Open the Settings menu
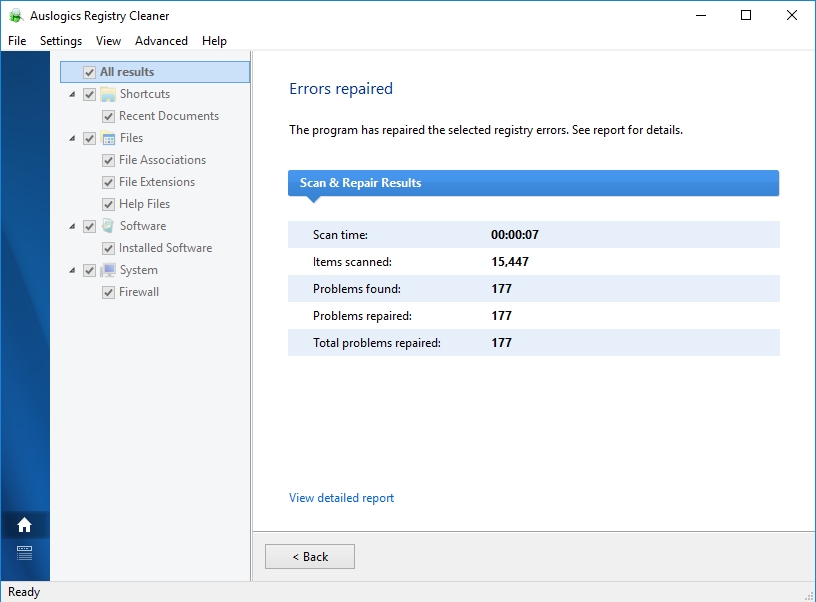This screenshot has height=602, width=816. pos(61,41)
